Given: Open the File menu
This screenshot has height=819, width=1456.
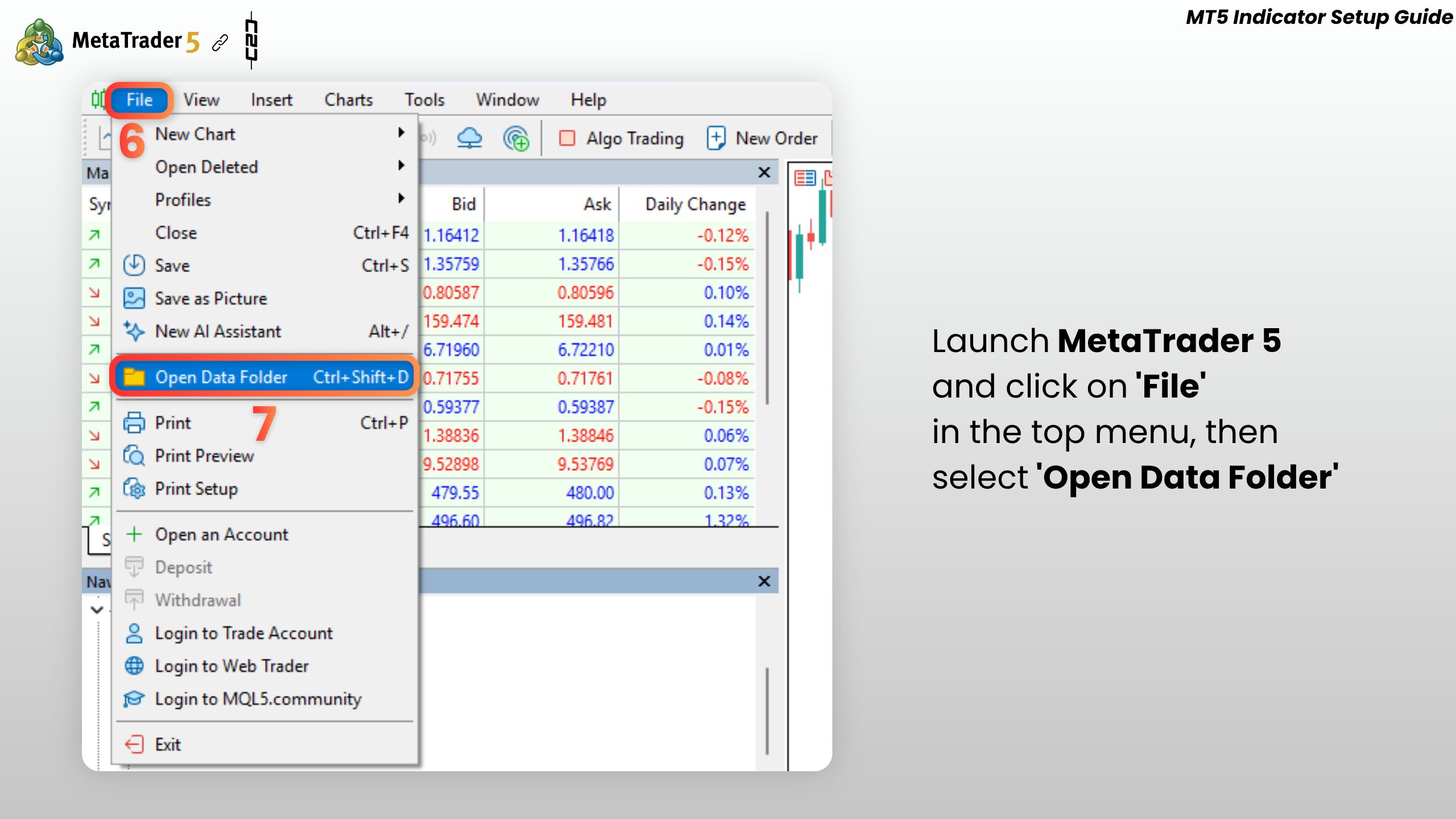Looking at the screenshot, I should pos(139,100).
